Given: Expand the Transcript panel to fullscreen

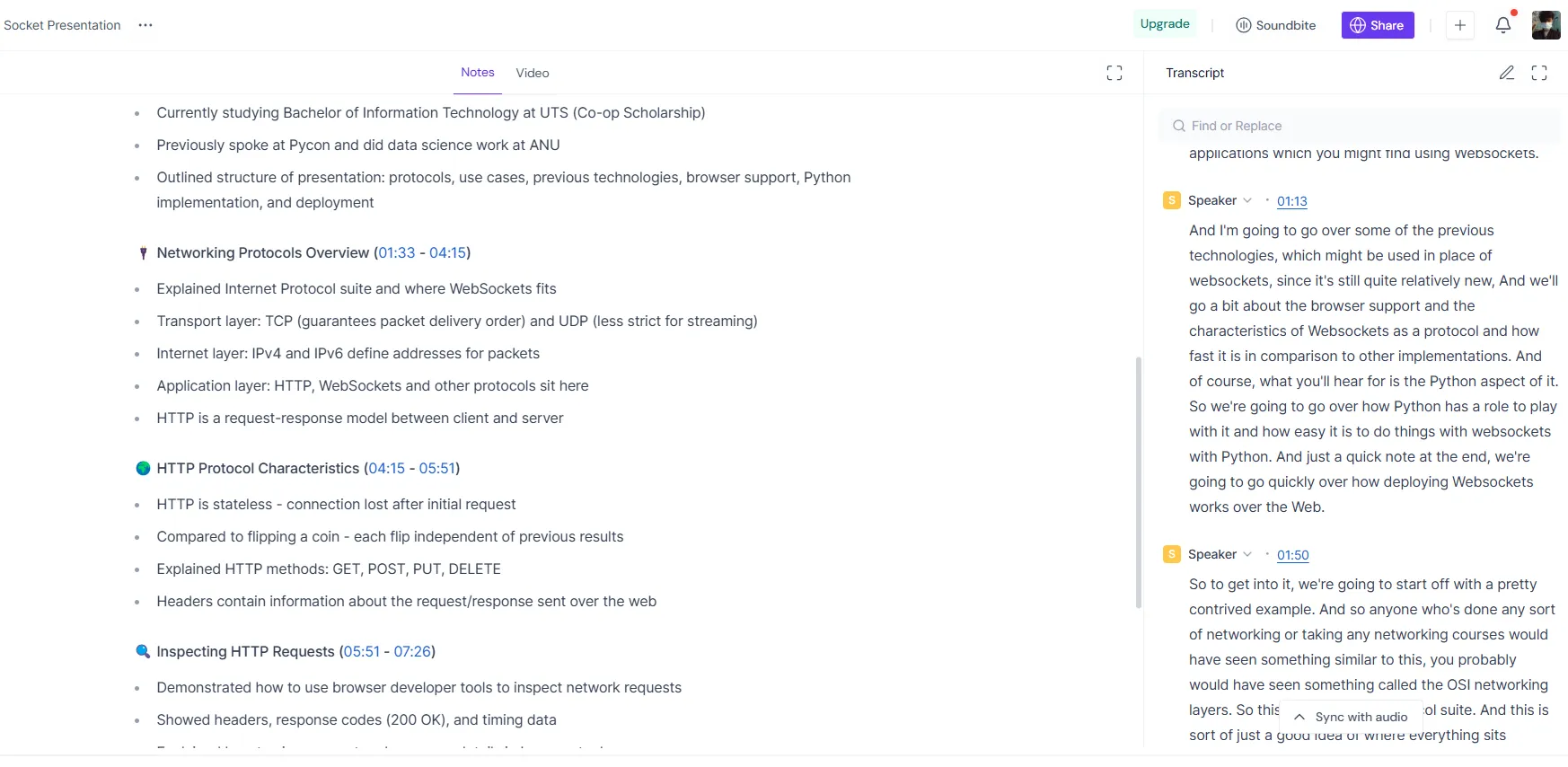Looking at the screenshot, I should (1539, 73).
